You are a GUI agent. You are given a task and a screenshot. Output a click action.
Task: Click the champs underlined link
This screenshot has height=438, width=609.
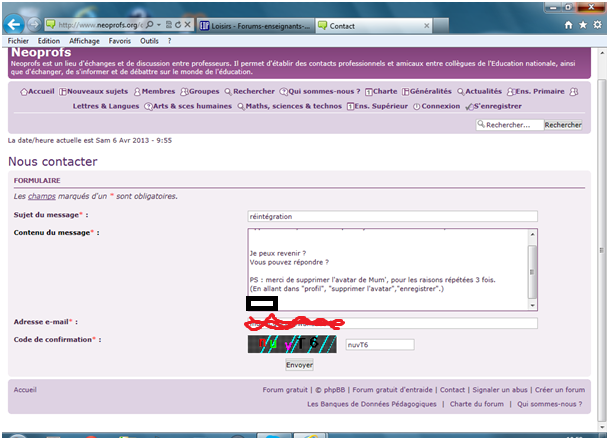(42, 196)
